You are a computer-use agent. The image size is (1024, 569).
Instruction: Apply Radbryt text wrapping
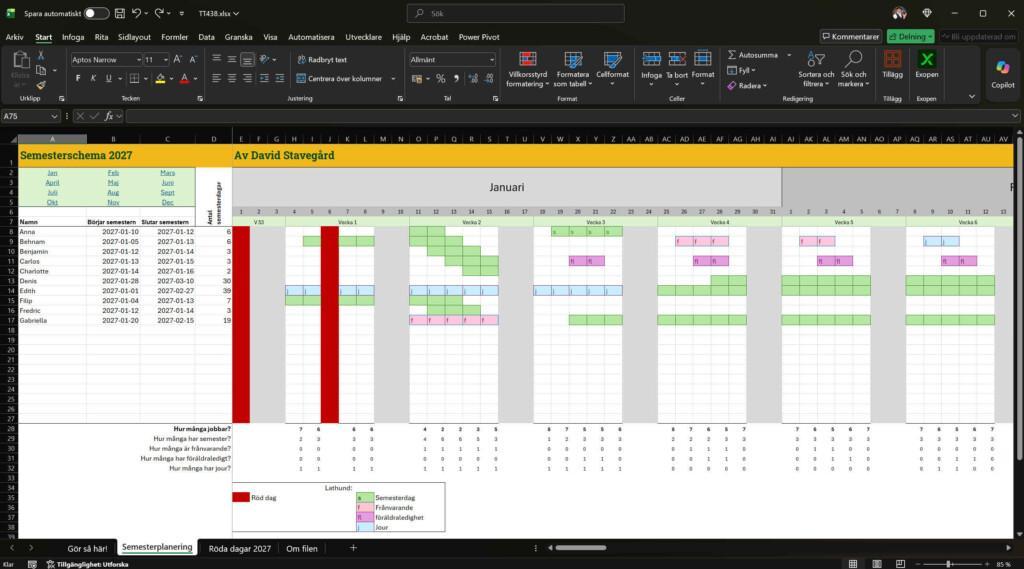(x=322, y=59)
